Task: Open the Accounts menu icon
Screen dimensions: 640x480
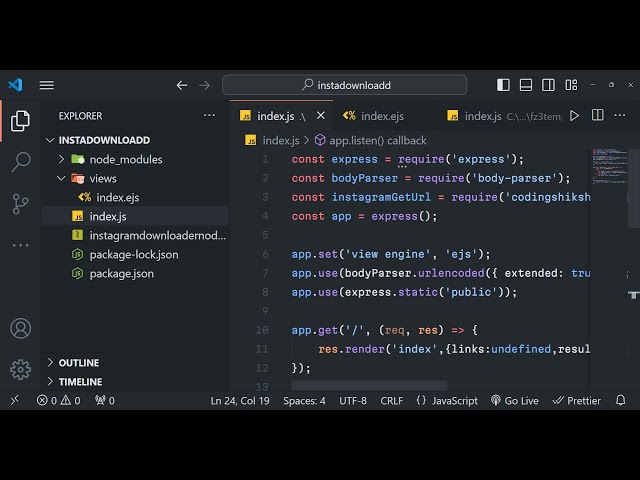Action: (20, 328)
